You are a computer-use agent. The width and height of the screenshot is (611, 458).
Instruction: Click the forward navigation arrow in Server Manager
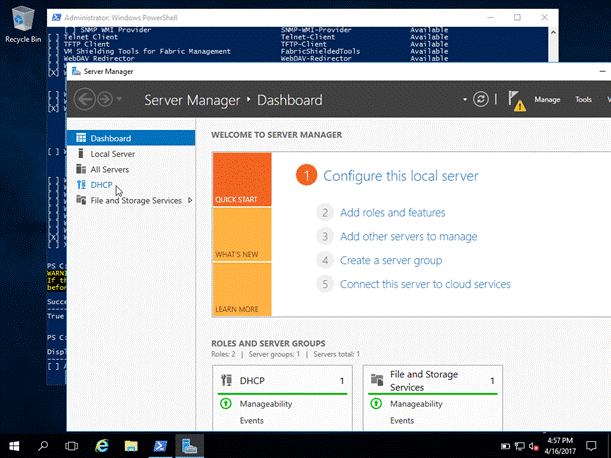coord(105,99)
